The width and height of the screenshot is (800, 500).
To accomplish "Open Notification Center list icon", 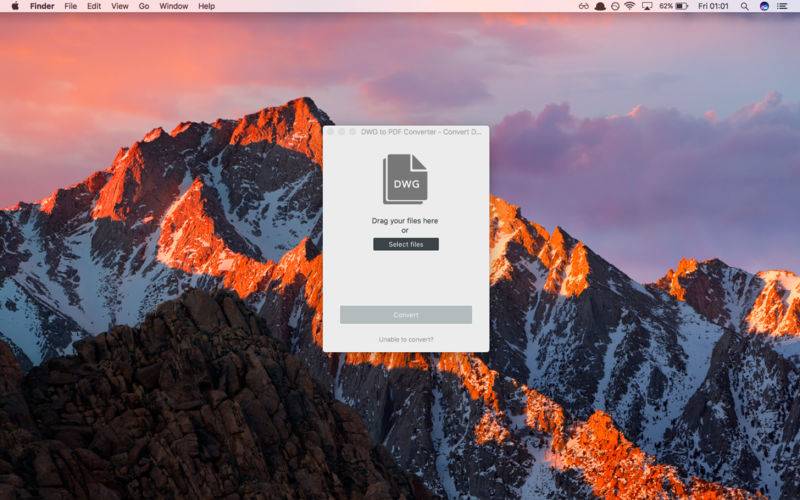I will [x=782, y=6].
